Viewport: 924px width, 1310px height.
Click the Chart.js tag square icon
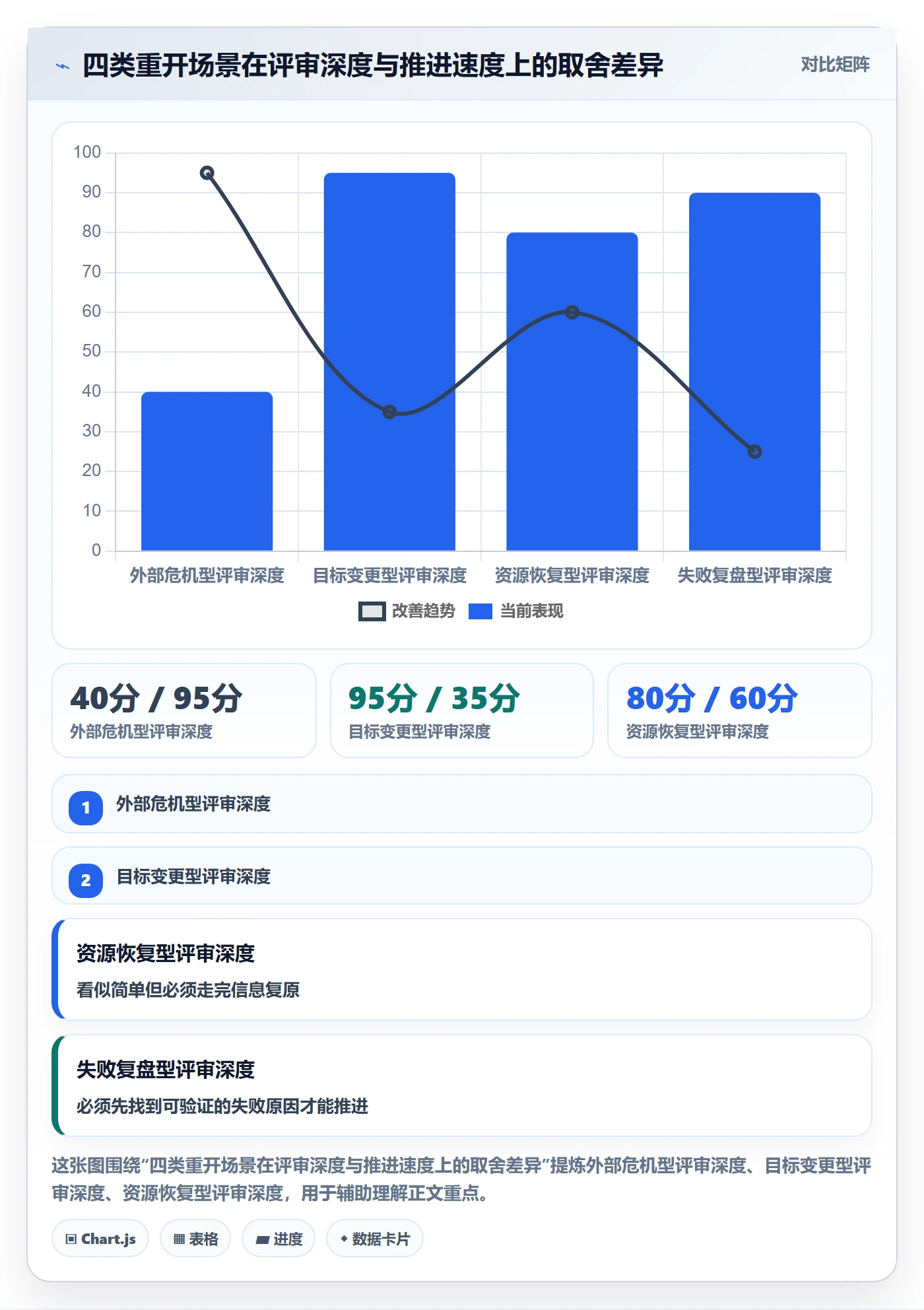[x=71, y=1239]
